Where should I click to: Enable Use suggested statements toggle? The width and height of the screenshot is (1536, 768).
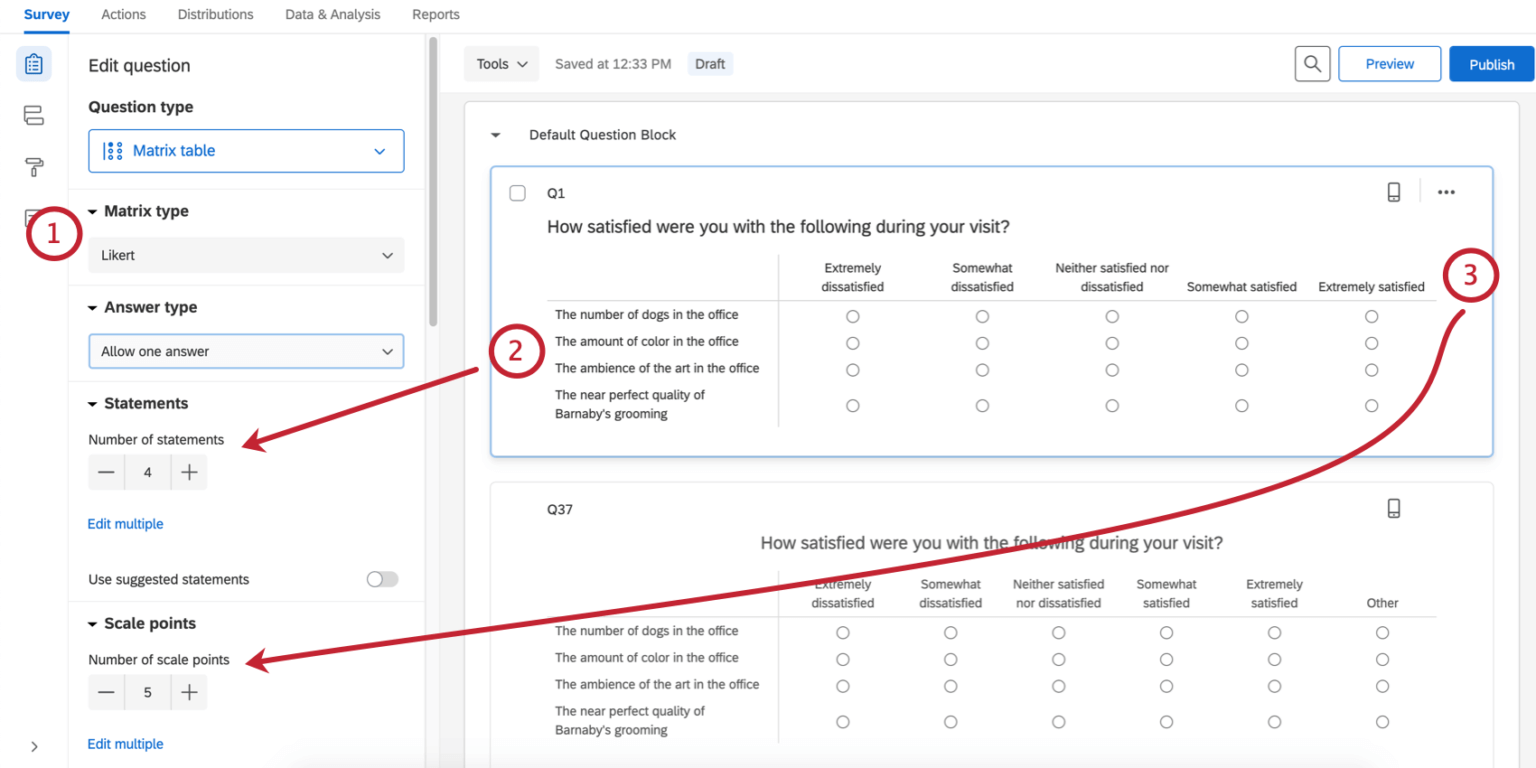381,579
